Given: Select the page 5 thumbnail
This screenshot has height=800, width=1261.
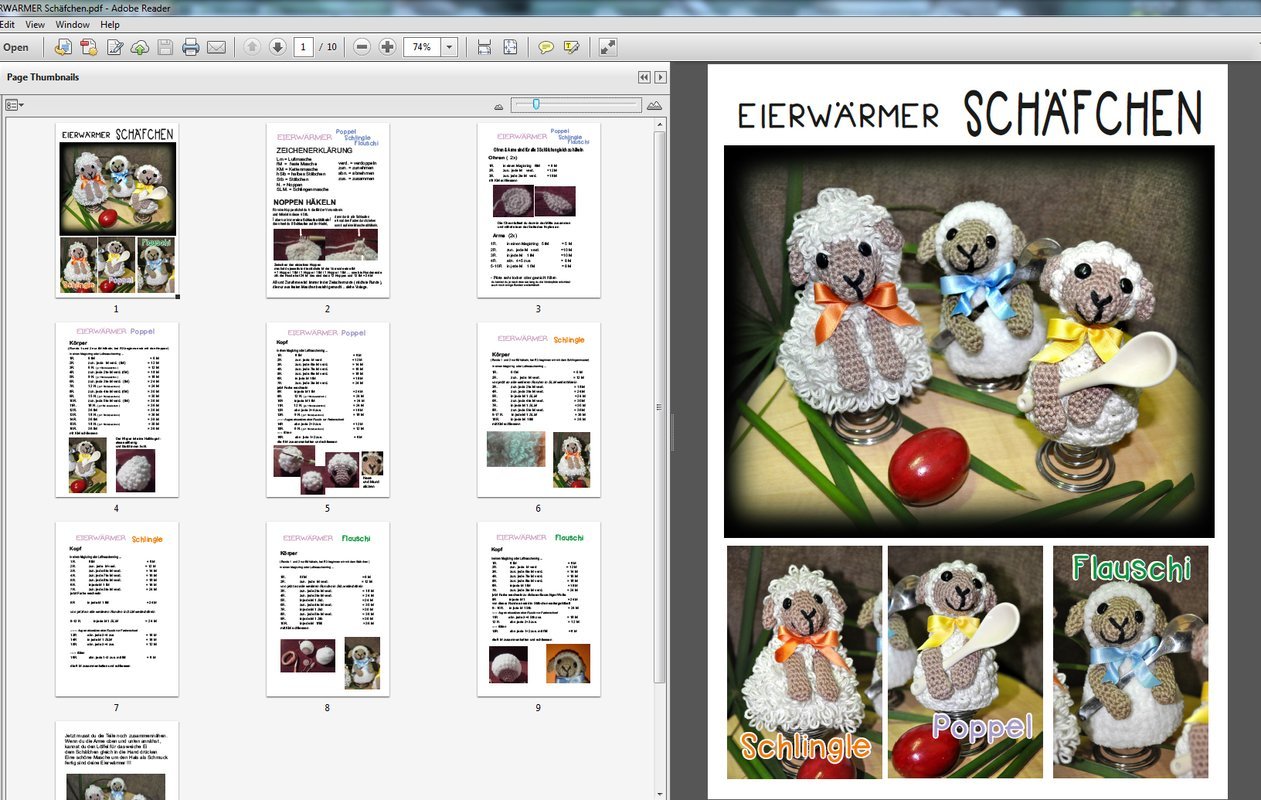Looking at the screenshot, I should tap(327, 409).
